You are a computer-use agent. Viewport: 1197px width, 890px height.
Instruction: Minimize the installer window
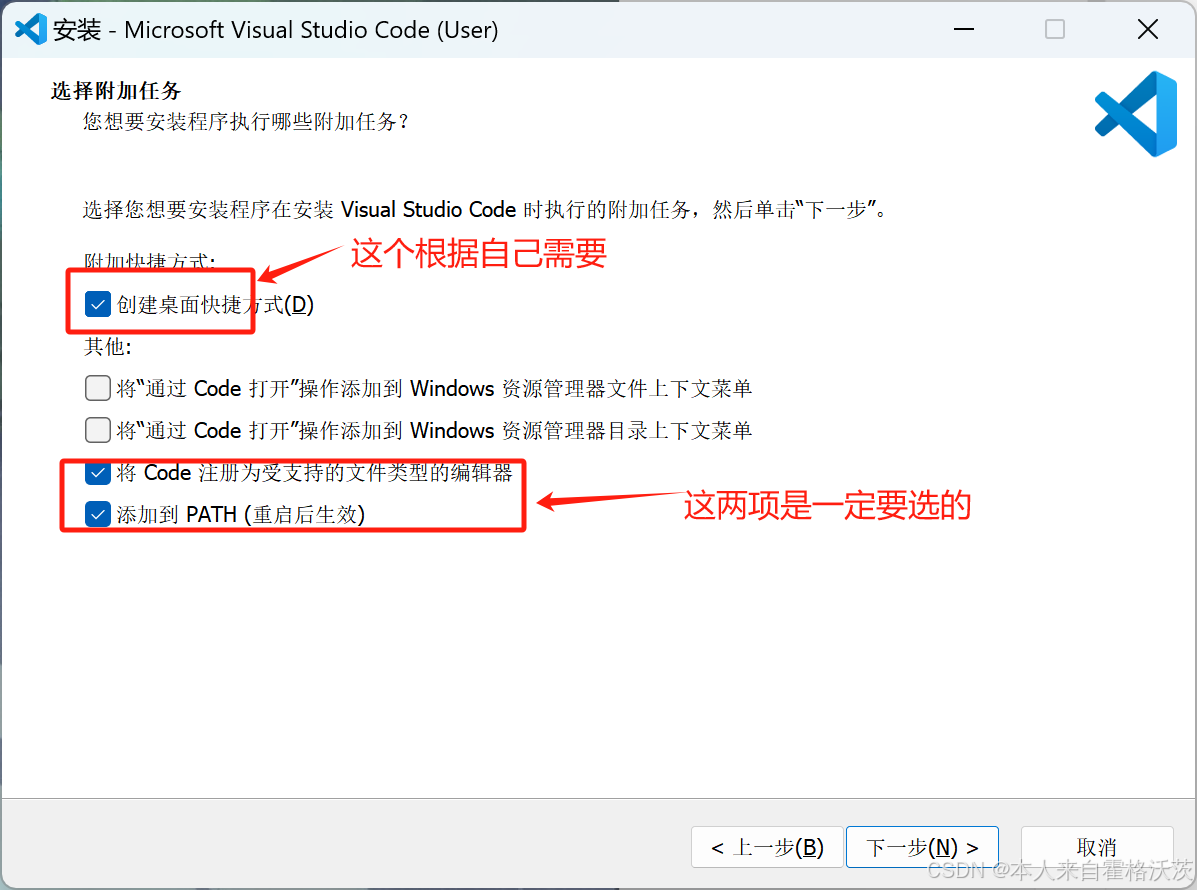click(x=964, y=30)
